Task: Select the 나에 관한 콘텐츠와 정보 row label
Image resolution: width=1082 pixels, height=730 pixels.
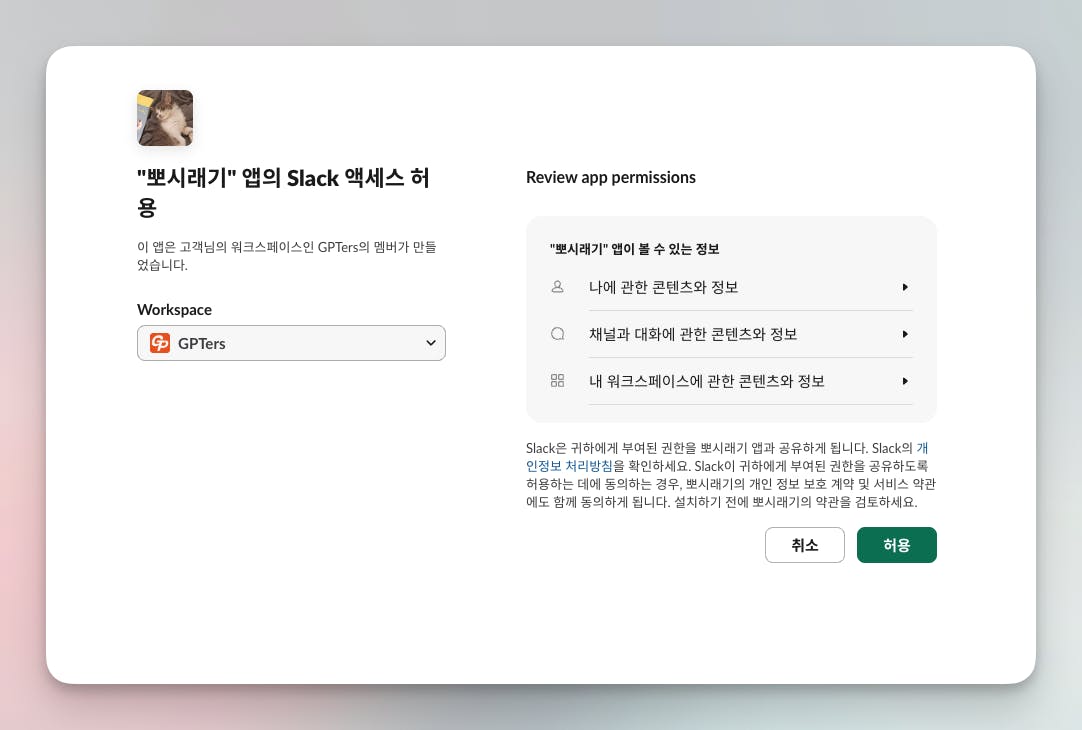Action: 664,287
